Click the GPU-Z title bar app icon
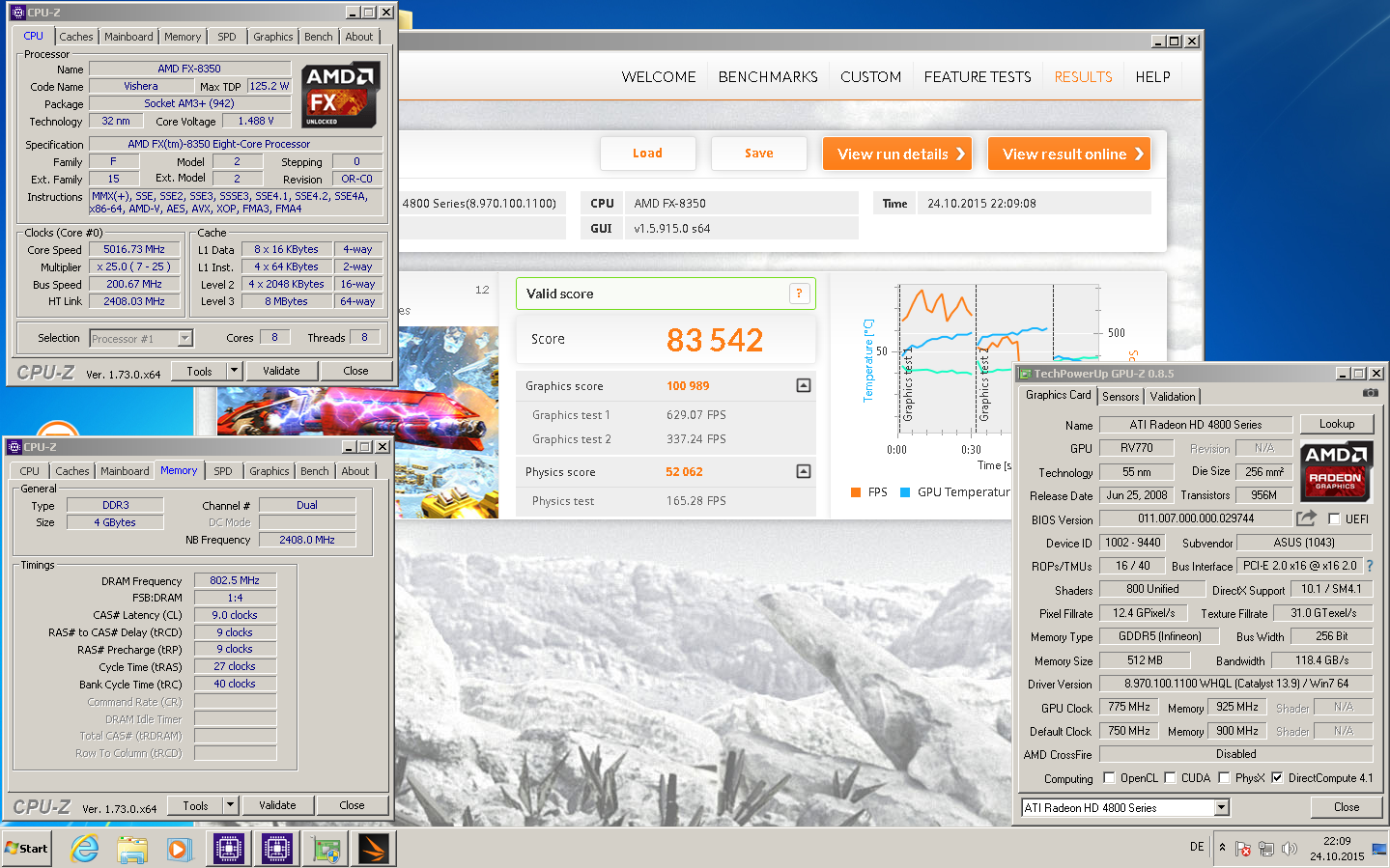 (x=1025, y=374)
